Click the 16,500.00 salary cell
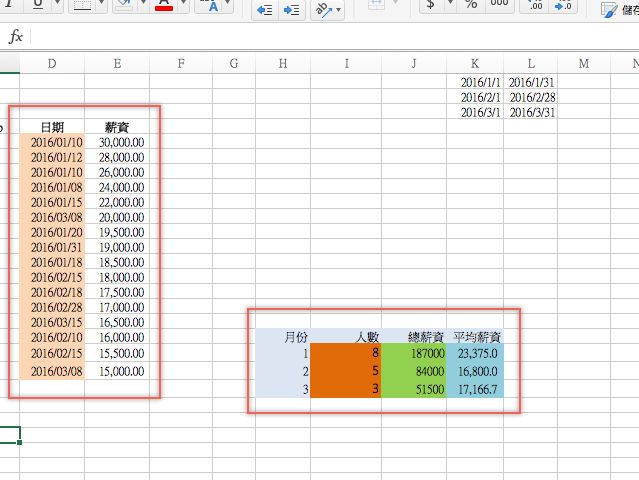639x480 pixels. point(117,322)
